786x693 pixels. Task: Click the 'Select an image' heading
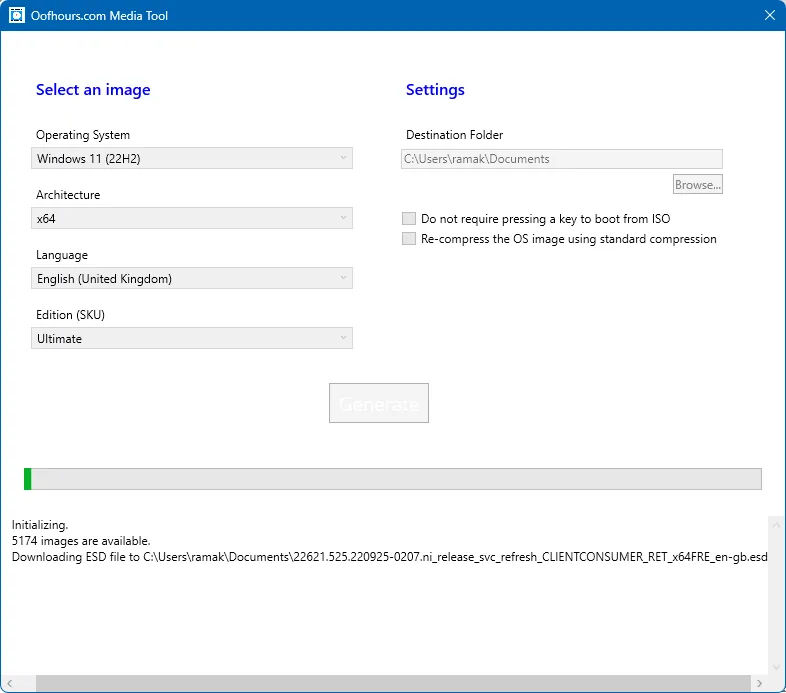pyautogui.click(x=93, y=90)
